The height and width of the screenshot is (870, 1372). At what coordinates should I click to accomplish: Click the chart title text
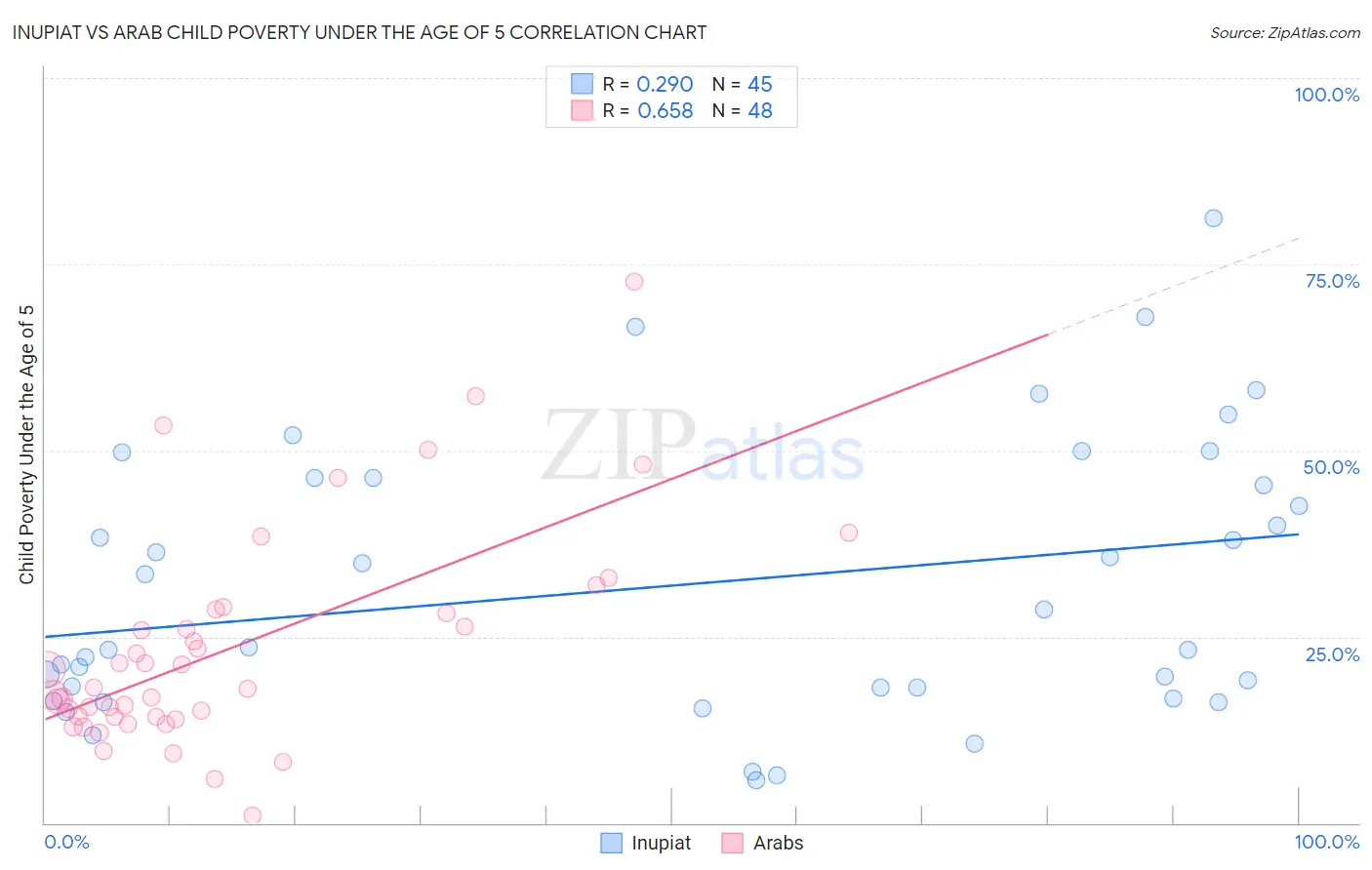[x=359, y=32]
